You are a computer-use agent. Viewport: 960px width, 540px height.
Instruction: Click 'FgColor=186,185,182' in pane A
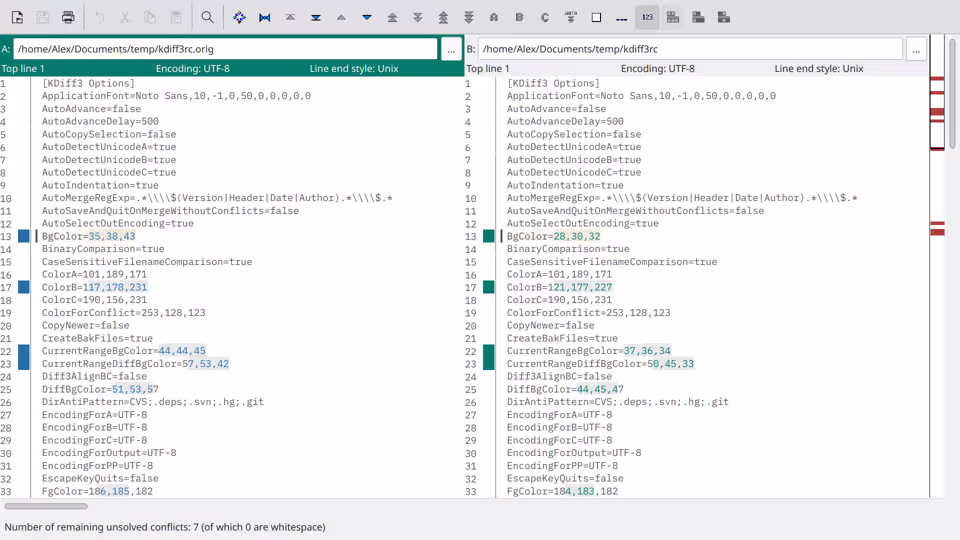tap(97, 491)
